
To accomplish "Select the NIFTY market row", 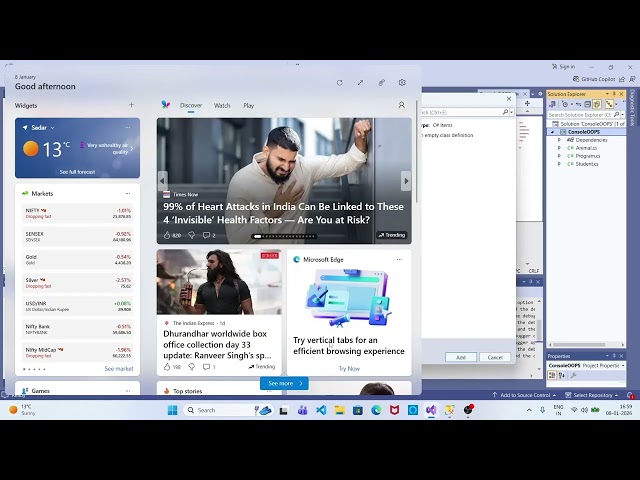I will [x=78, y=213].
